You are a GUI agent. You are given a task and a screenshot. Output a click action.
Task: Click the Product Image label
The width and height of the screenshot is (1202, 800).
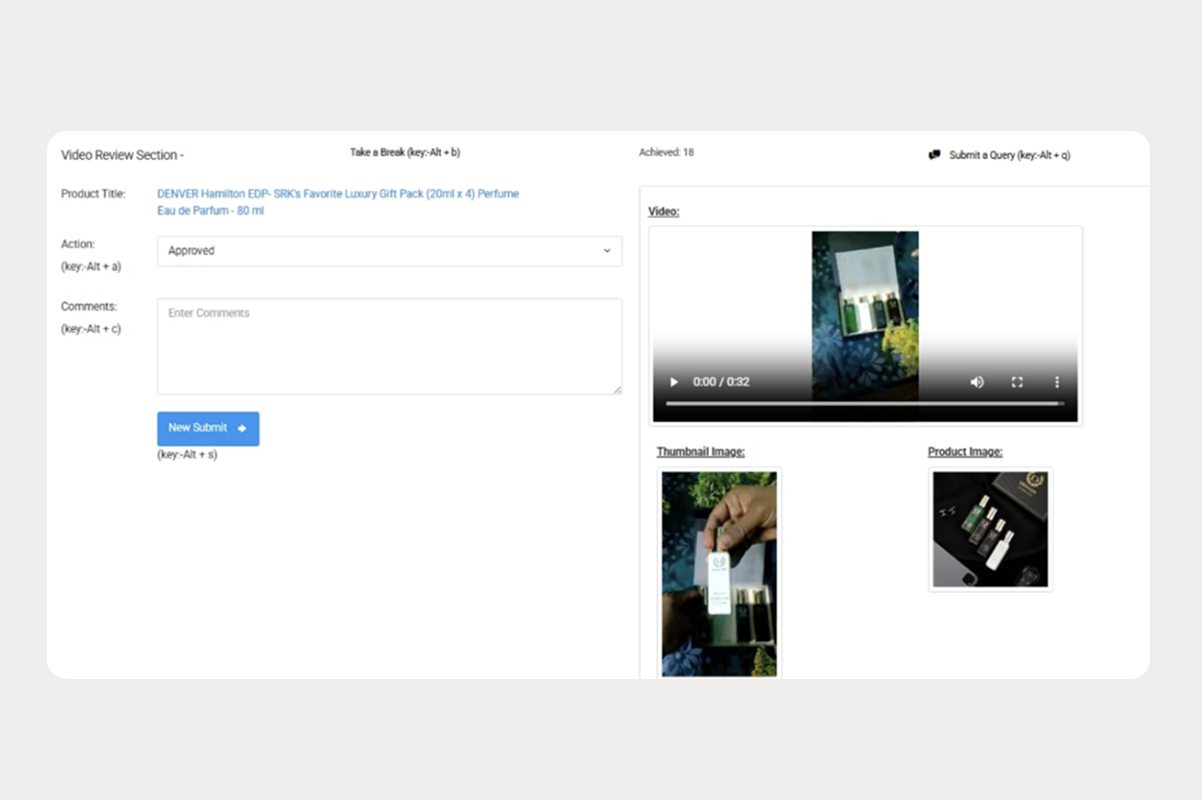tap(965, 452)
